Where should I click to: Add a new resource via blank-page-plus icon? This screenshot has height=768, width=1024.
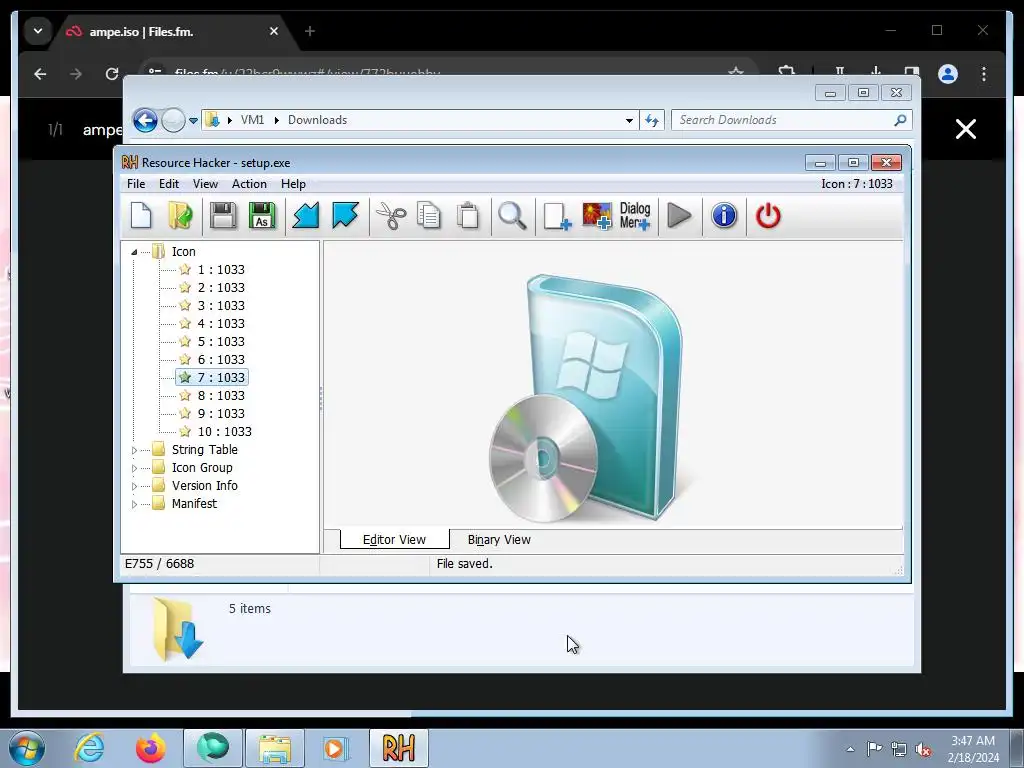[557, 216]
